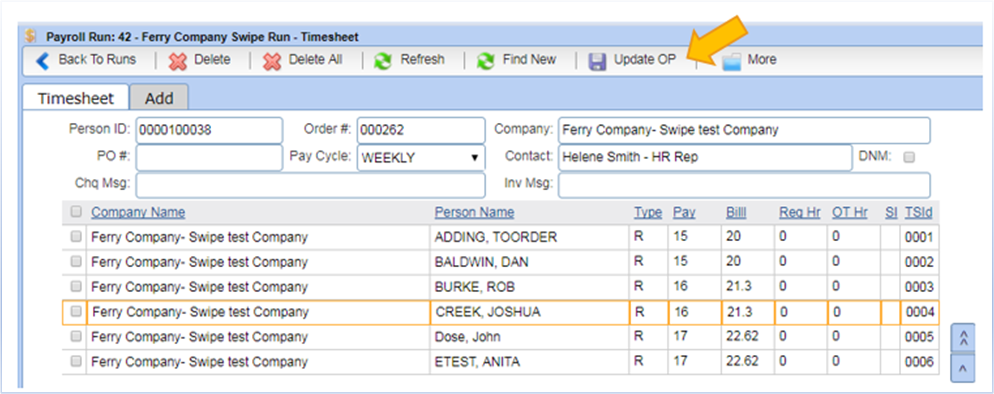Click the Delete All red X icon
Screen dimensions: 994x394
coord(272,61)
